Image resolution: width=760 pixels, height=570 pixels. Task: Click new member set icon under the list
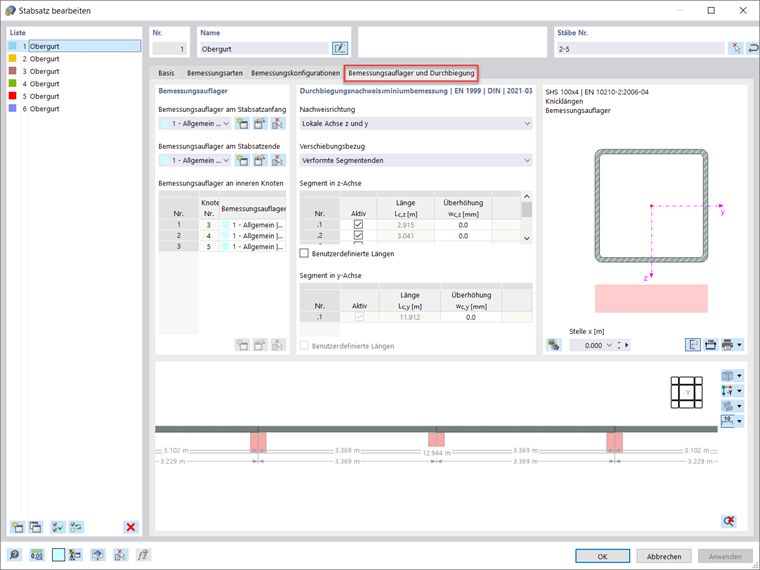click(17, 527)
